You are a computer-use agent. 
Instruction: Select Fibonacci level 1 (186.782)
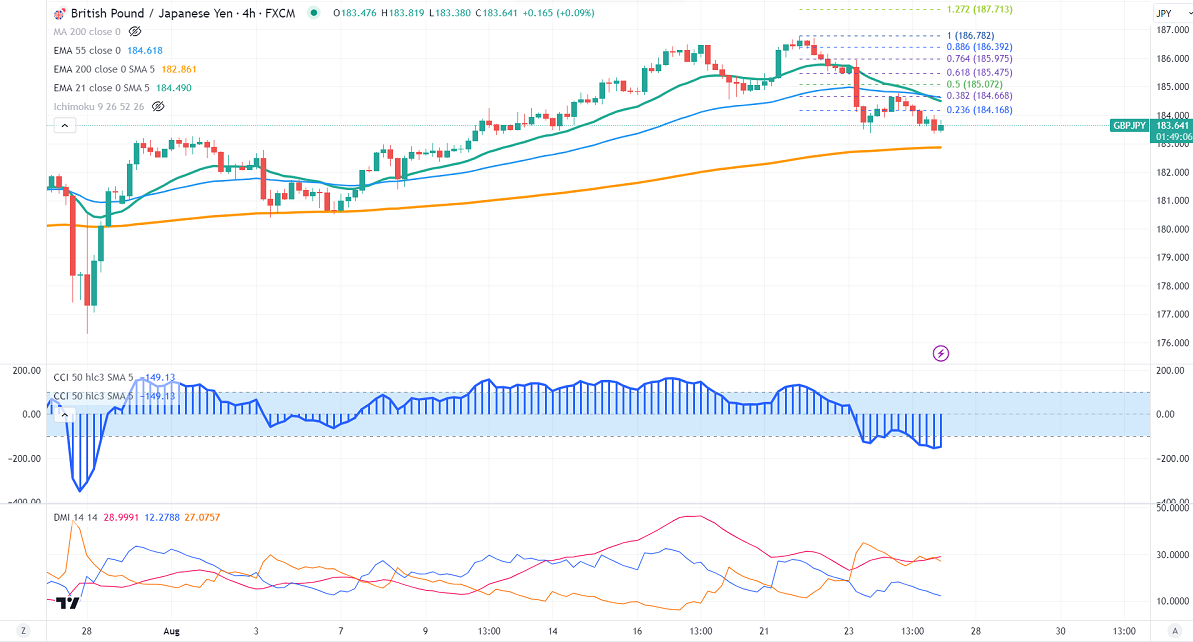coord(970,36)
